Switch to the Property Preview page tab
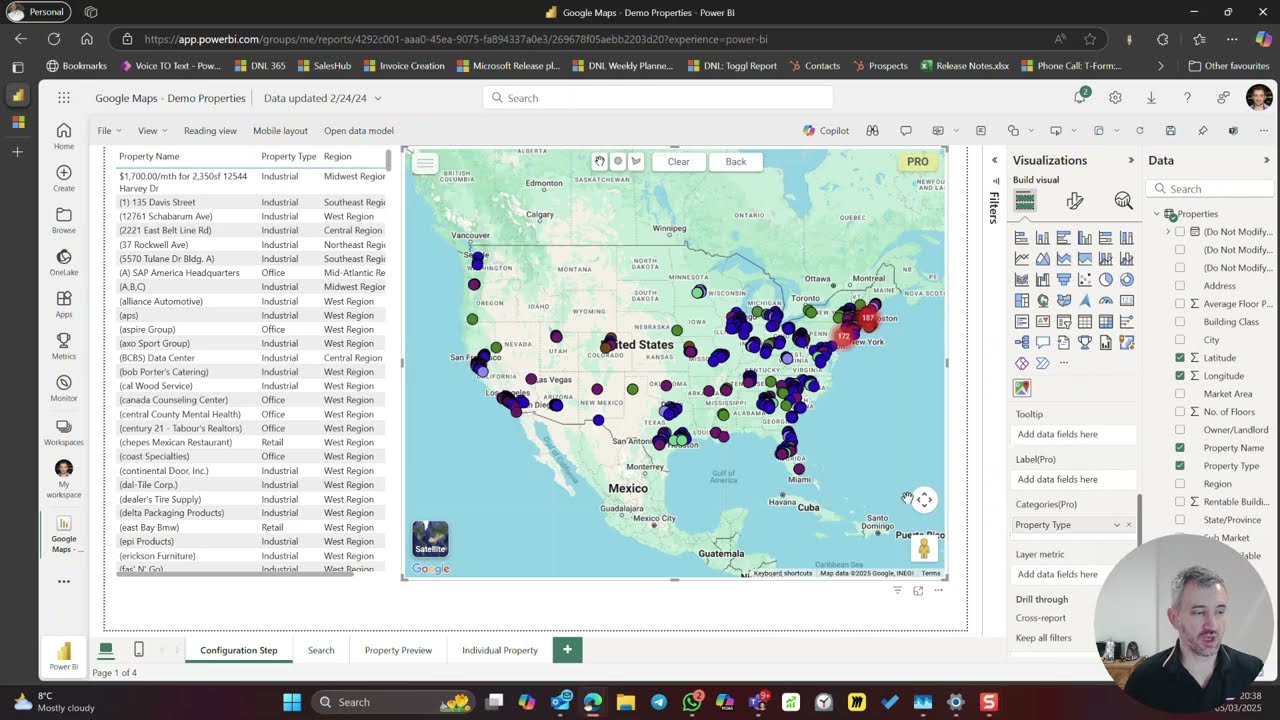 pyautogui.click(x=398, y=650)
